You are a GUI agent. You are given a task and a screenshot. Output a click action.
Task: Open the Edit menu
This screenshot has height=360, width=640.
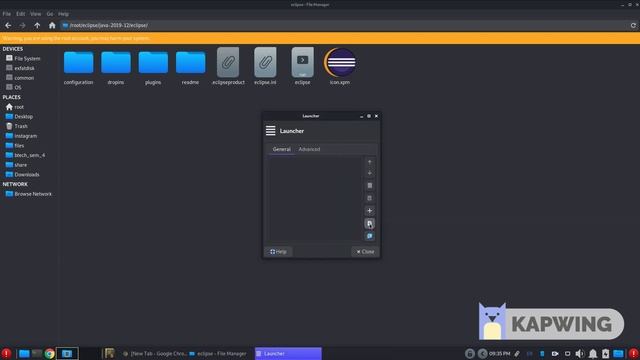[20, 14]
